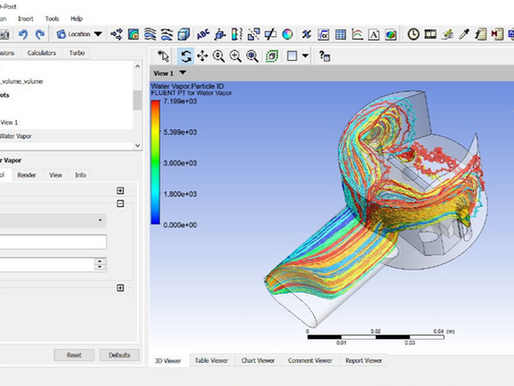Screen dimensions: 514x386
Task: Insert a Coordinate Frame
Action: [x=220, y=34]
